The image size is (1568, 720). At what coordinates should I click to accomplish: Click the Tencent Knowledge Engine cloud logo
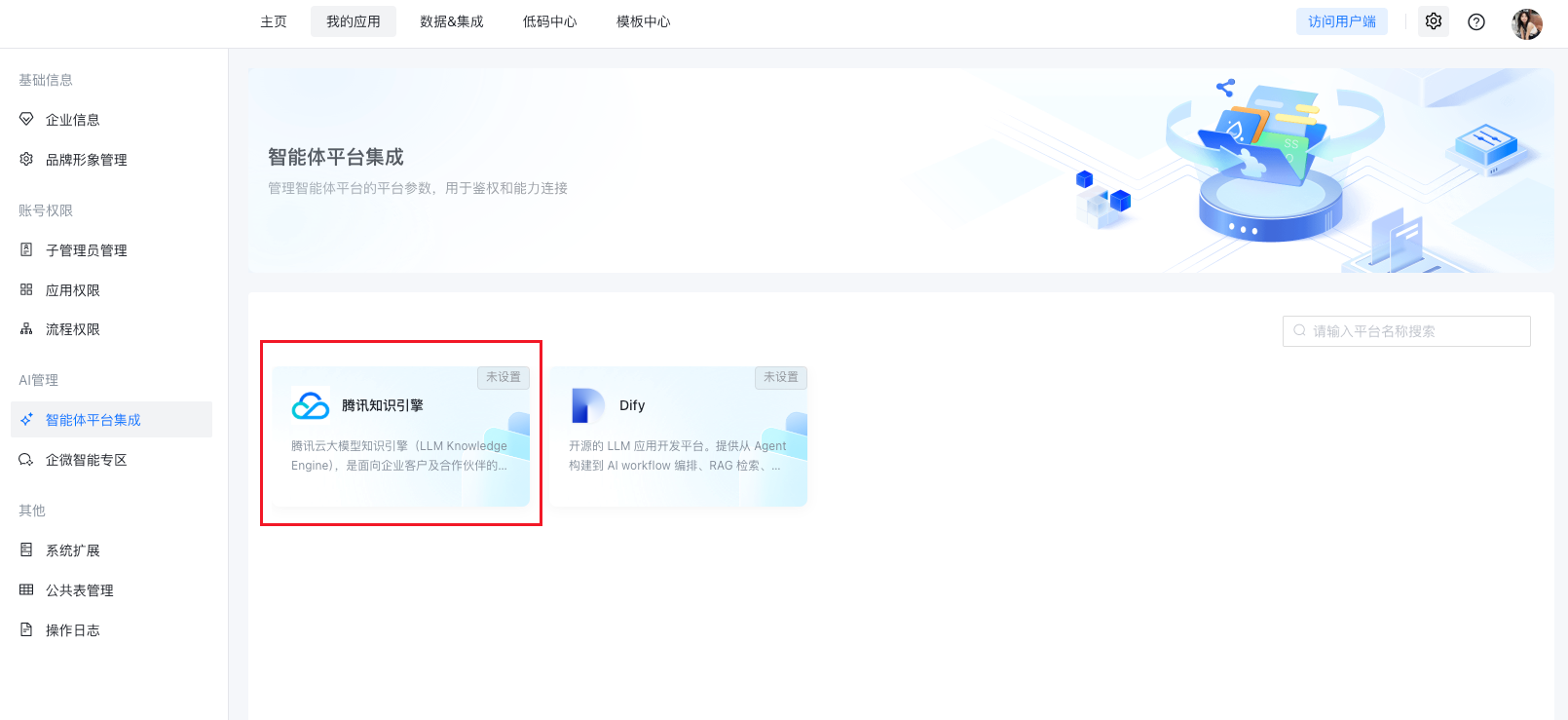(311, 405)
